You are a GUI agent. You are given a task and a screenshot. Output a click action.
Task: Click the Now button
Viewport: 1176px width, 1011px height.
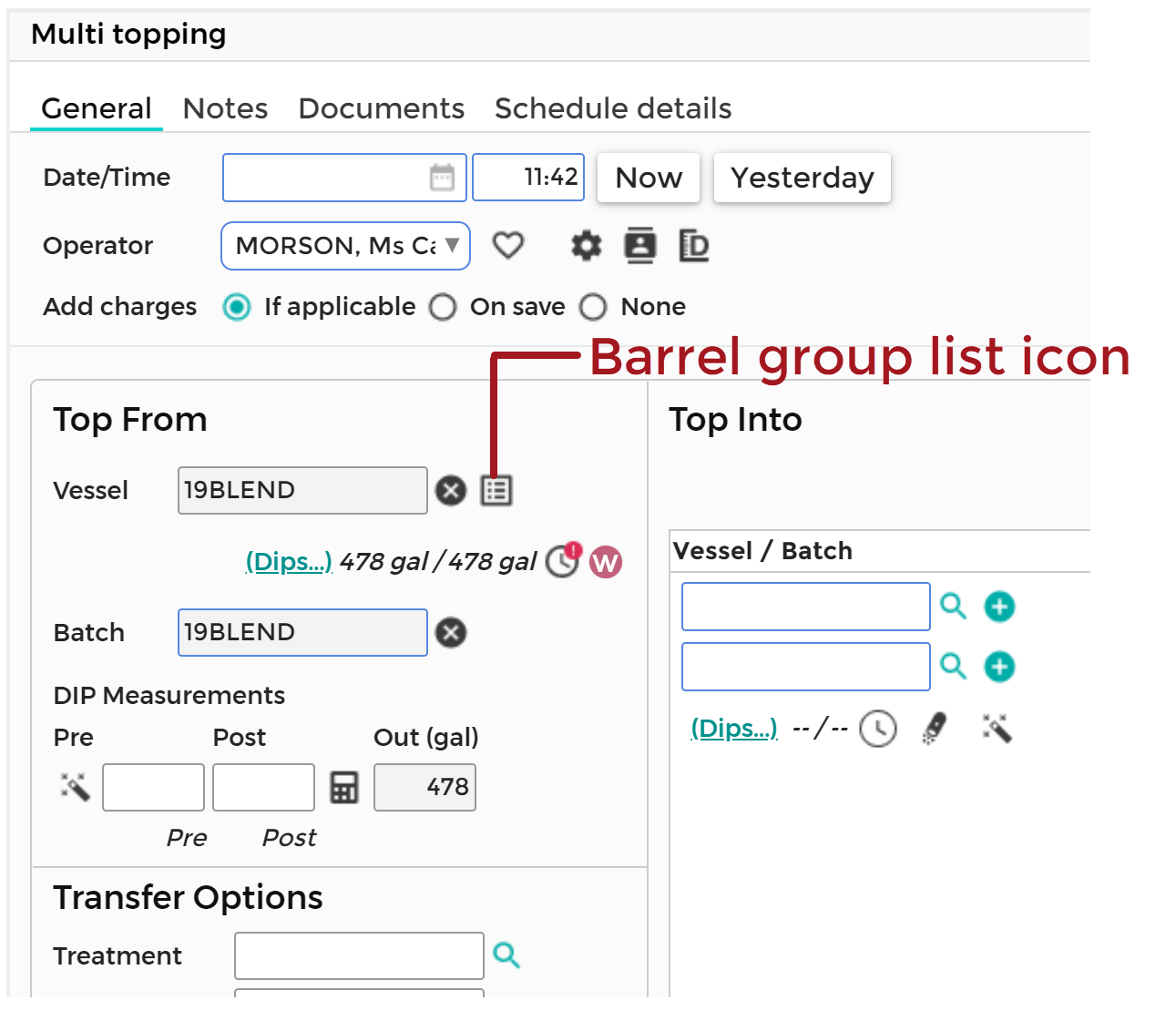click(649, 178)
